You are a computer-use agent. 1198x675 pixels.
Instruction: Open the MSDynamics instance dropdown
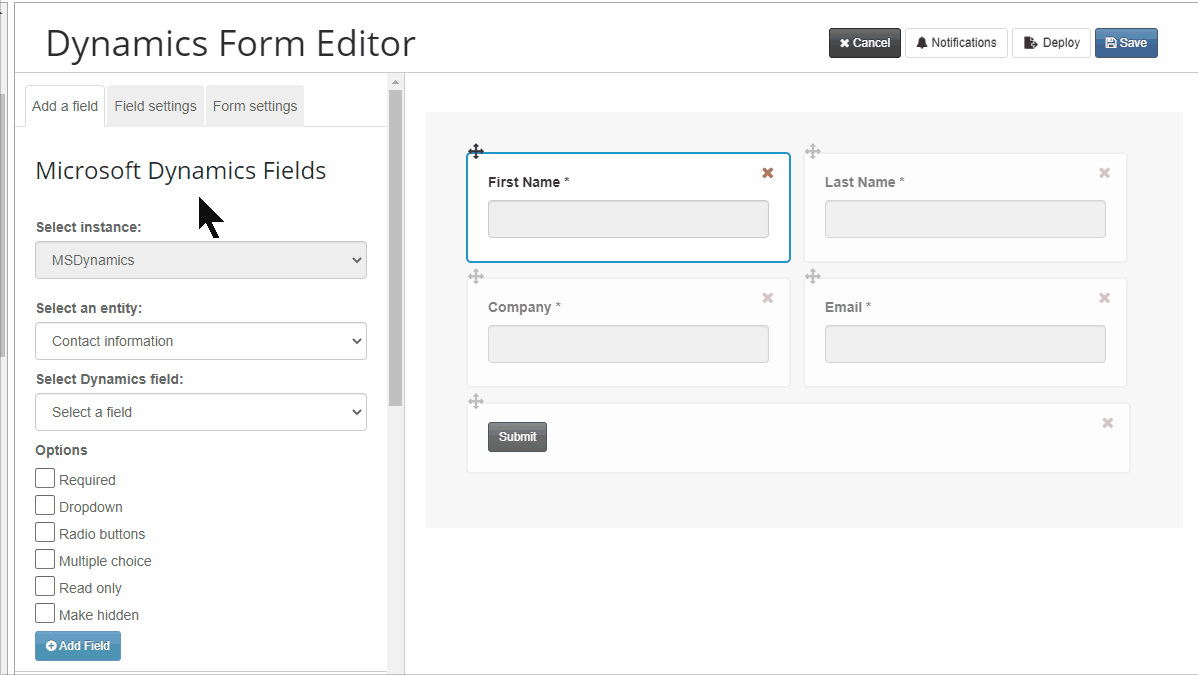pyautogui.click(x=200, y=260)
